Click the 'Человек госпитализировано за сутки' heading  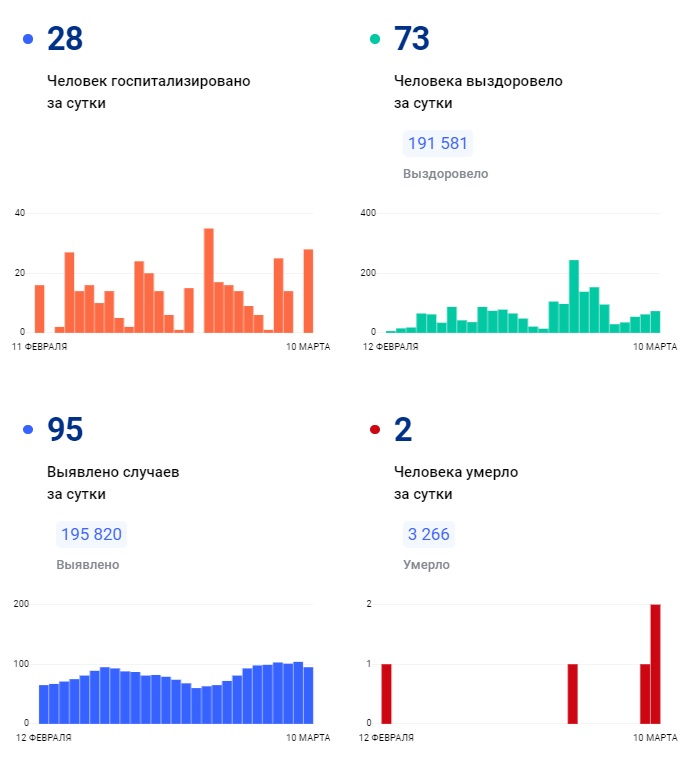coord(148,92)
